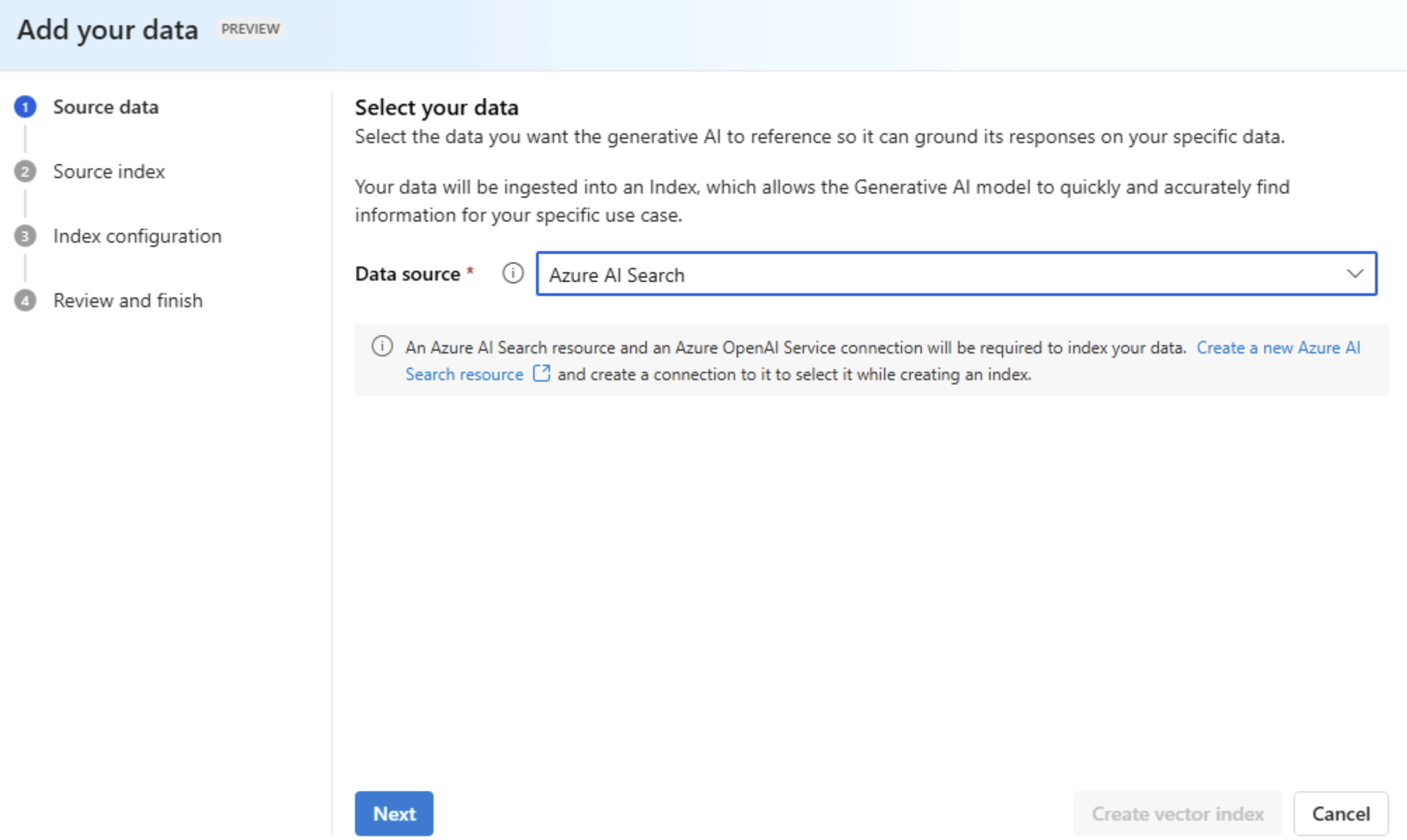Click the Create vector index button
The width and height of the screenshot is (1407, 840).
coord(1177,814)
